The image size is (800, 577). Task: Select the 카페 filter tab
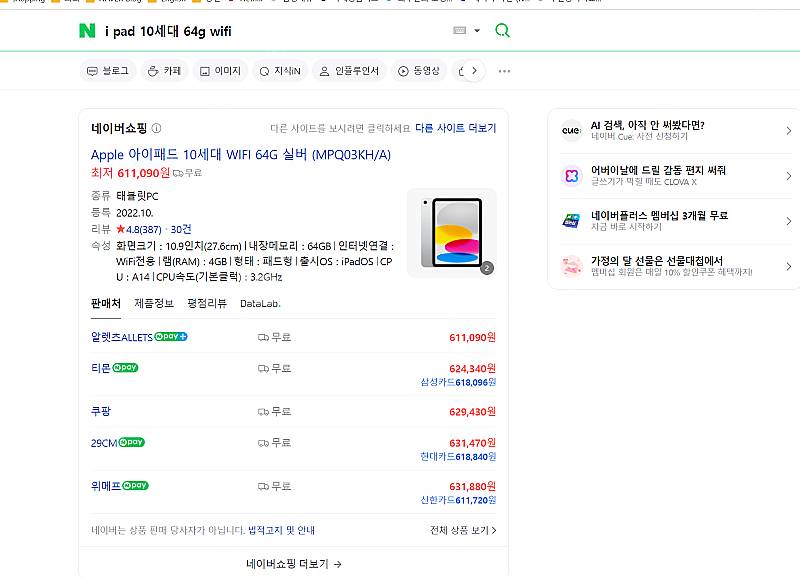pyautogui.click(x=164, y=71)
